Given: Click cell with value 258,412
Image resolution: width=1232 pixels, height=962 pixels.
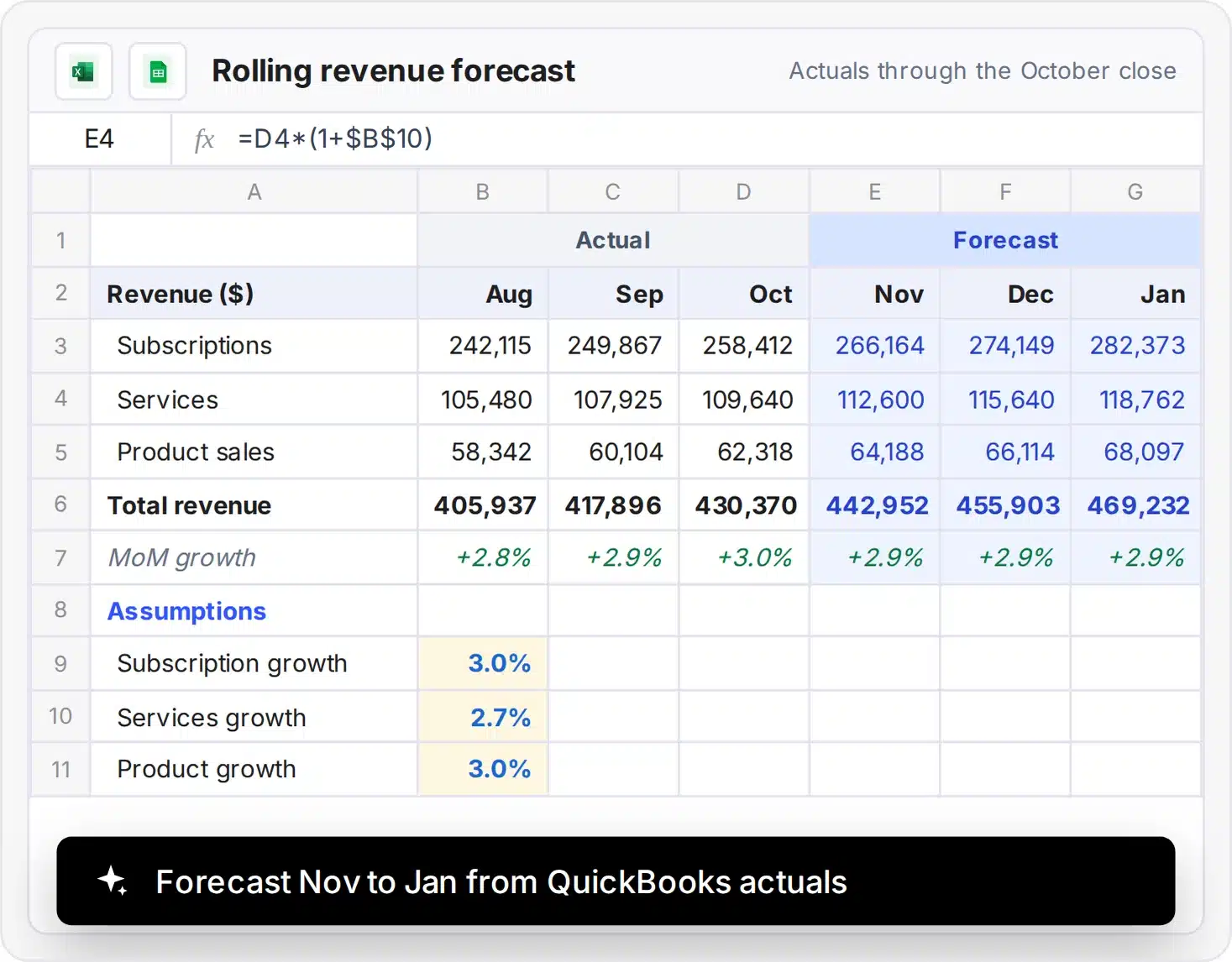Looking at the screenshot, I should coord(743,346).
